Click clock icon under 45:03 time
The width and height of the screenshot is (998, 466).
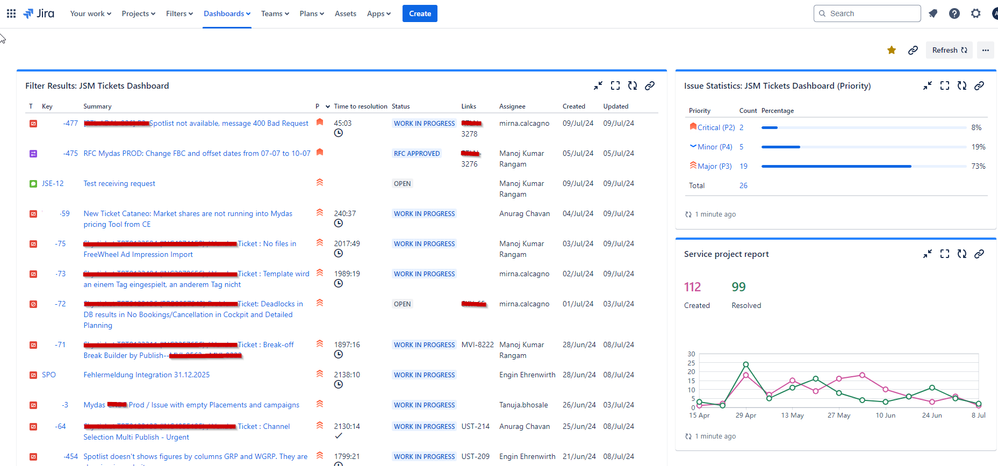click(339, 133)
